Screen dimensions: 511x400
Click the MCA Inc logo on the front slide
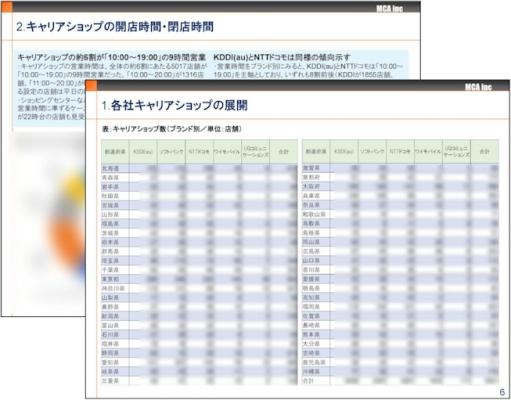click(478, 87)
